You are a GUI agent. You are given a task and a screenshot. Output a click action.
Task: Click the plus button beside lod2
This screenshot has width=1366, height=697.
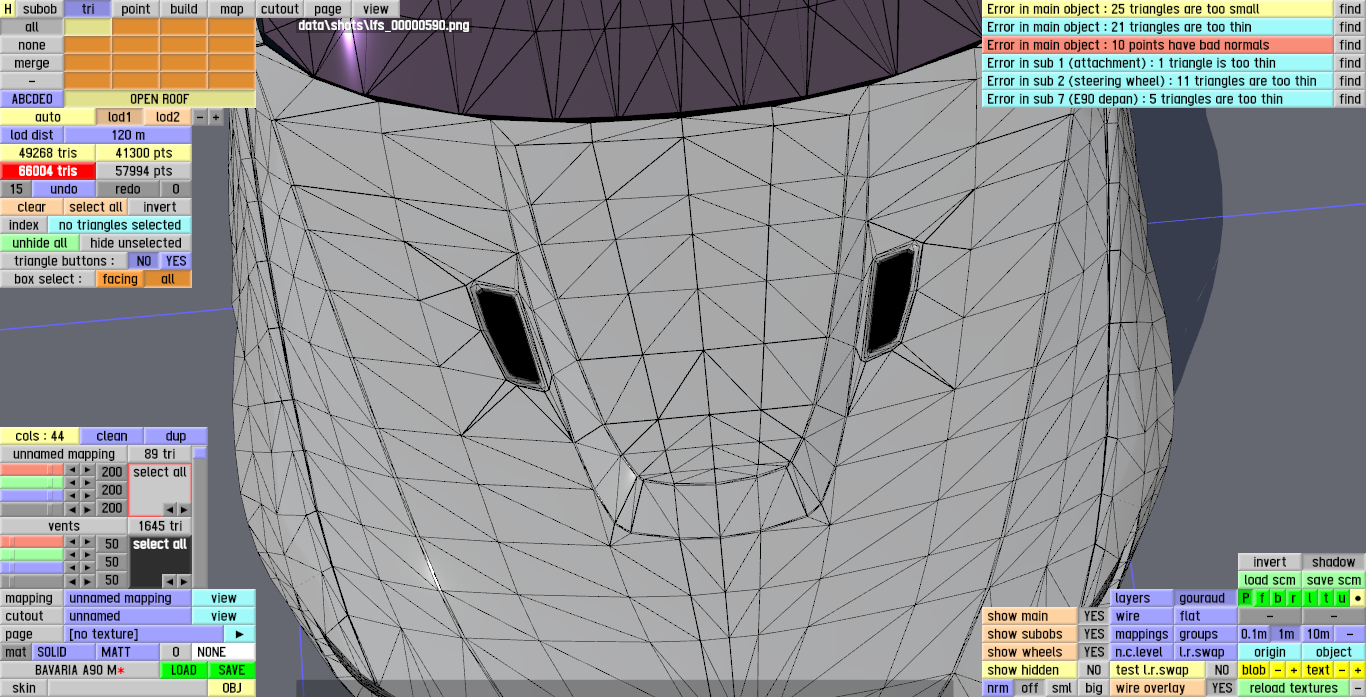coord(215,117)
